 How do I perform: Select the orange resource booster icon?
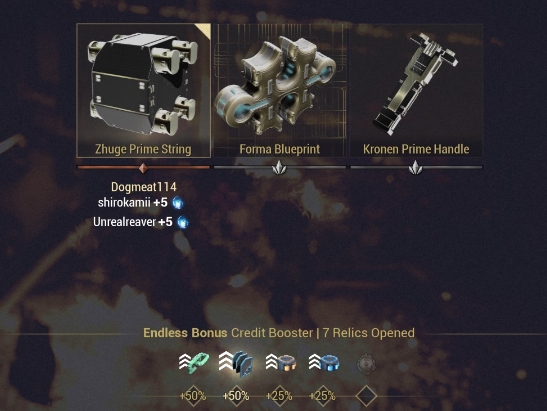280,362
